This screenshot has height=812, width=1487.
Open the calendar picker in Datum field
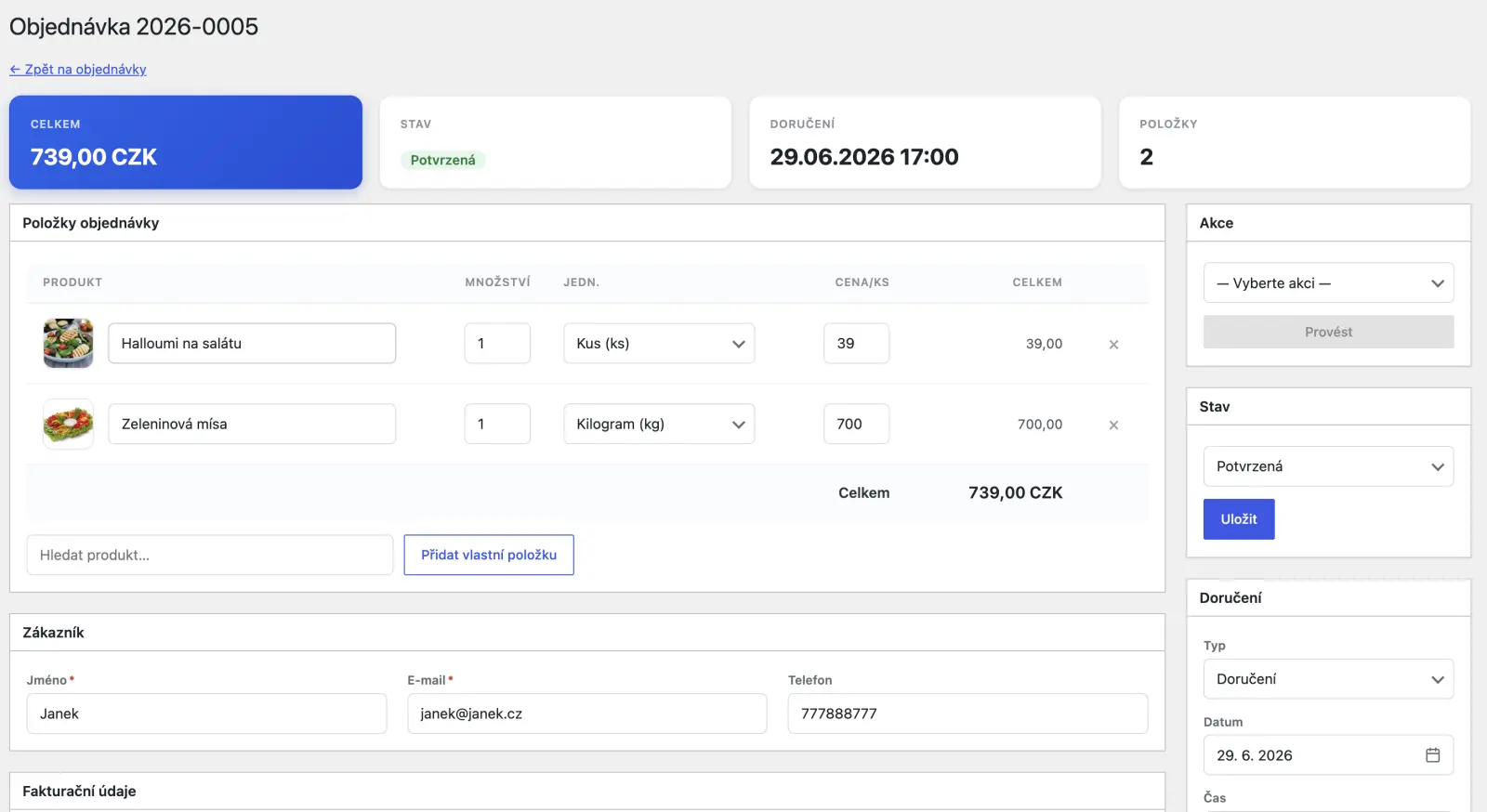[1432, 755]
